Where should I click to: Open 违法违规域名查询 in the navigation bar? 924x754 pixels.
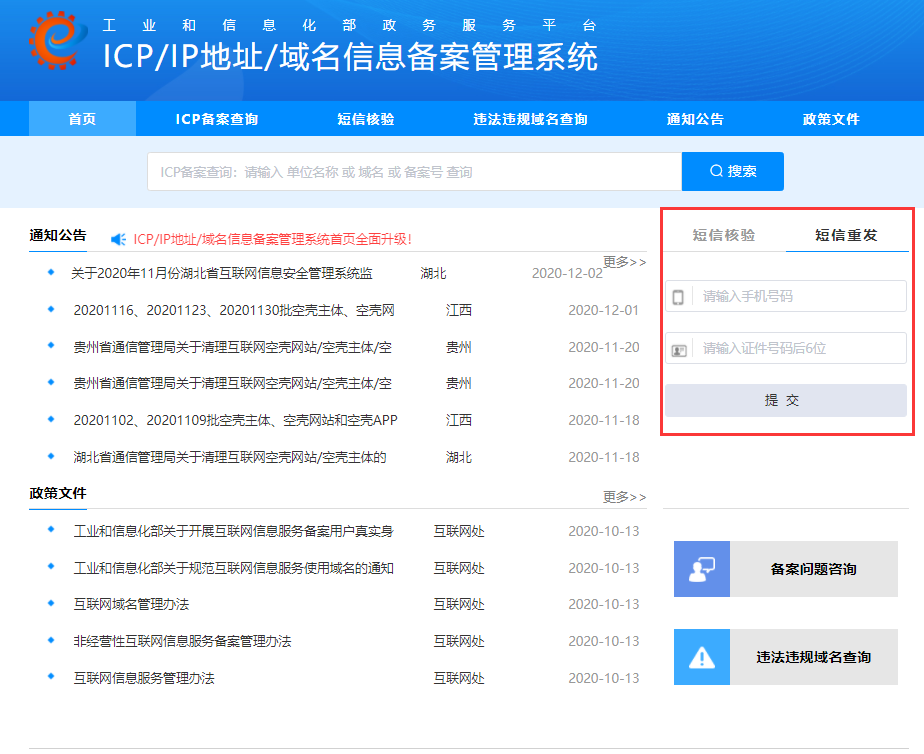click(x=530, y=119)
